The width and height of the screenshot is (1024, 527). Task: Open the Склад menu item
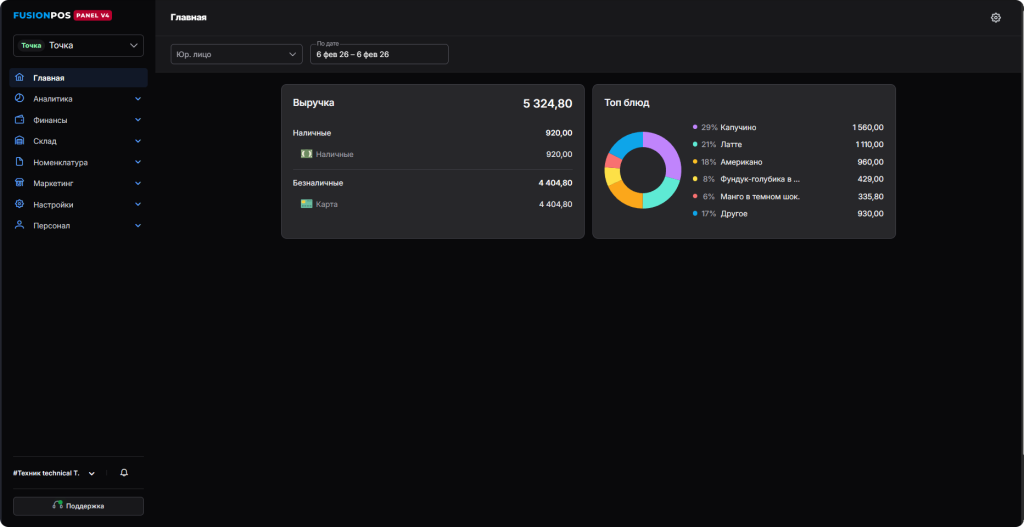tap(45, 141)
